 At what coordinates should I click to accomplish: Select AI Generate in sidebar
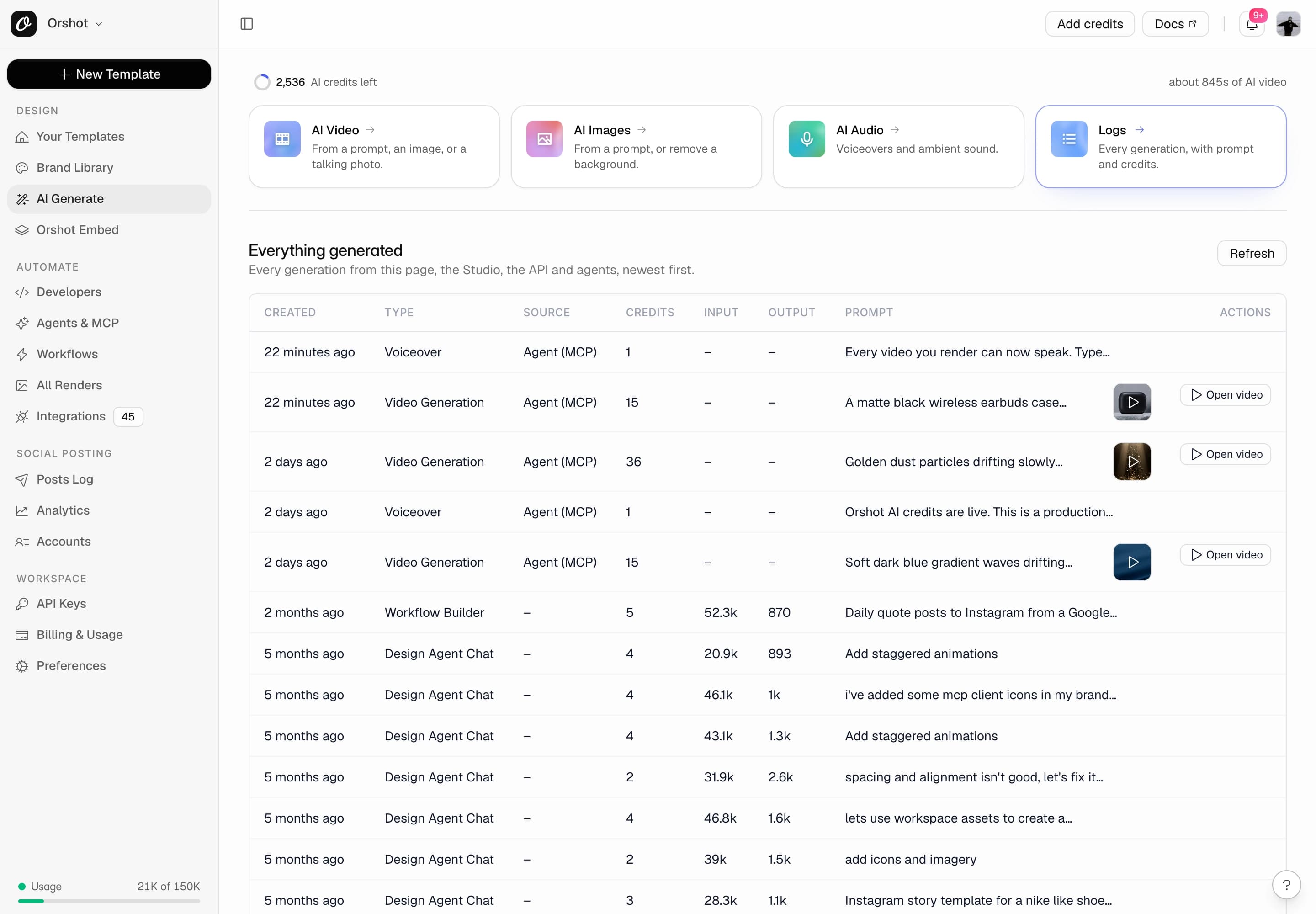tap(109, 199)
